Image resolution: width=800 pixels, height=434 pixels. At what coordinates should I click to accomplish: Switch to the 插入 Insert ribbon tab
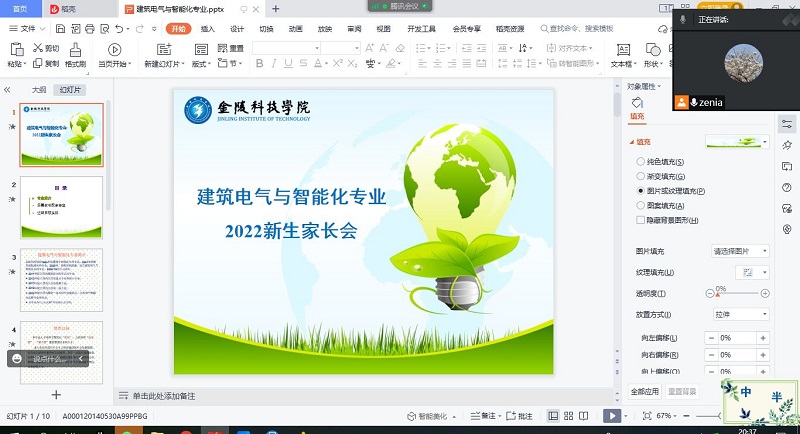point(207,29)
